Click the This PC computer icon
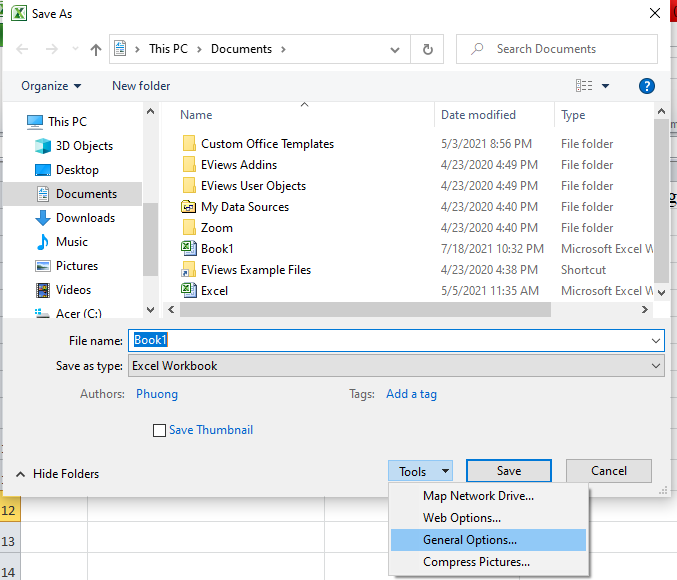The width and height of the screenshot is (677, 580). pyautogui.click(x=35, y=122)
